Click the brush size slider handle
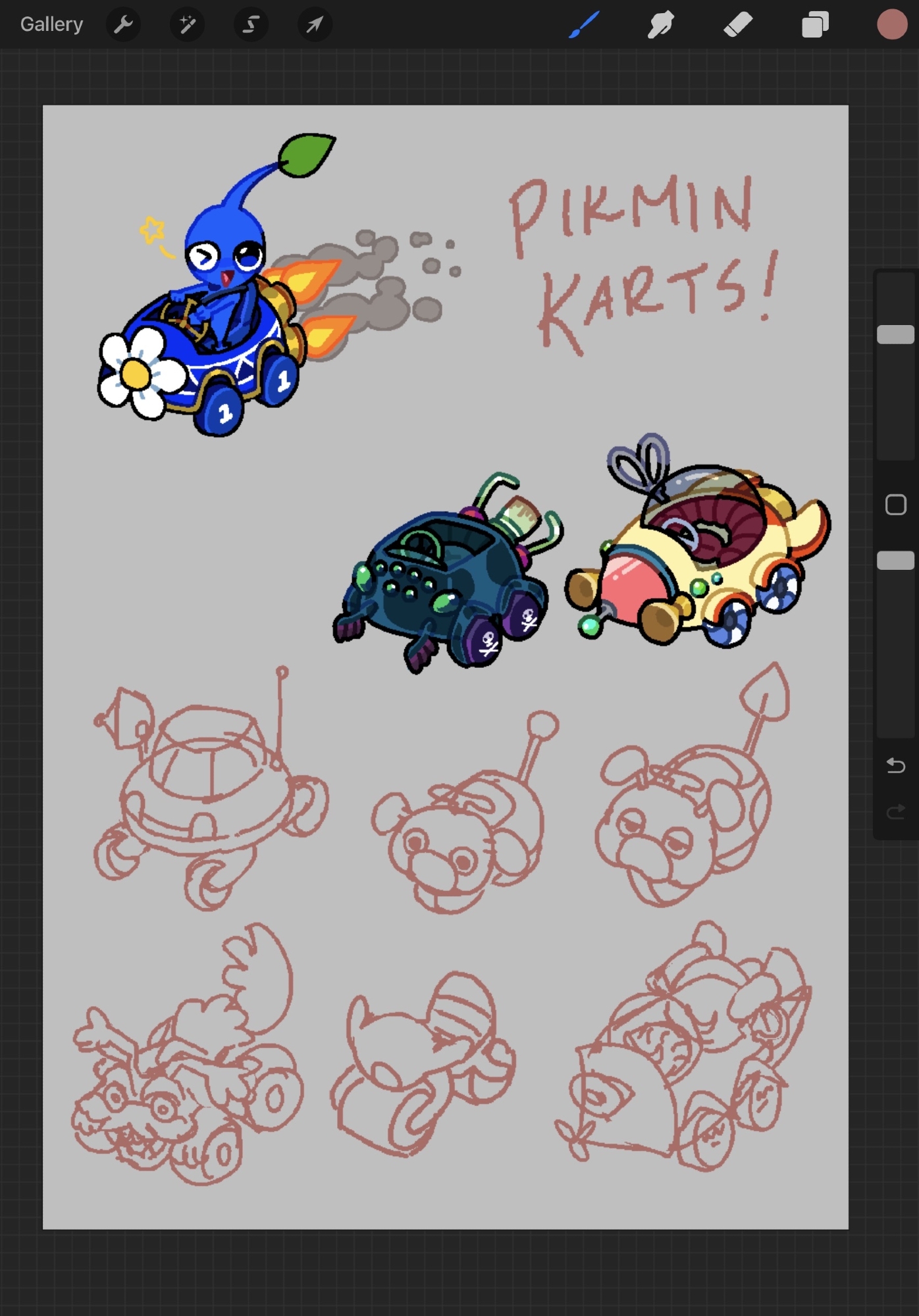Viewport: 919px width, 1316px height. 895,334
